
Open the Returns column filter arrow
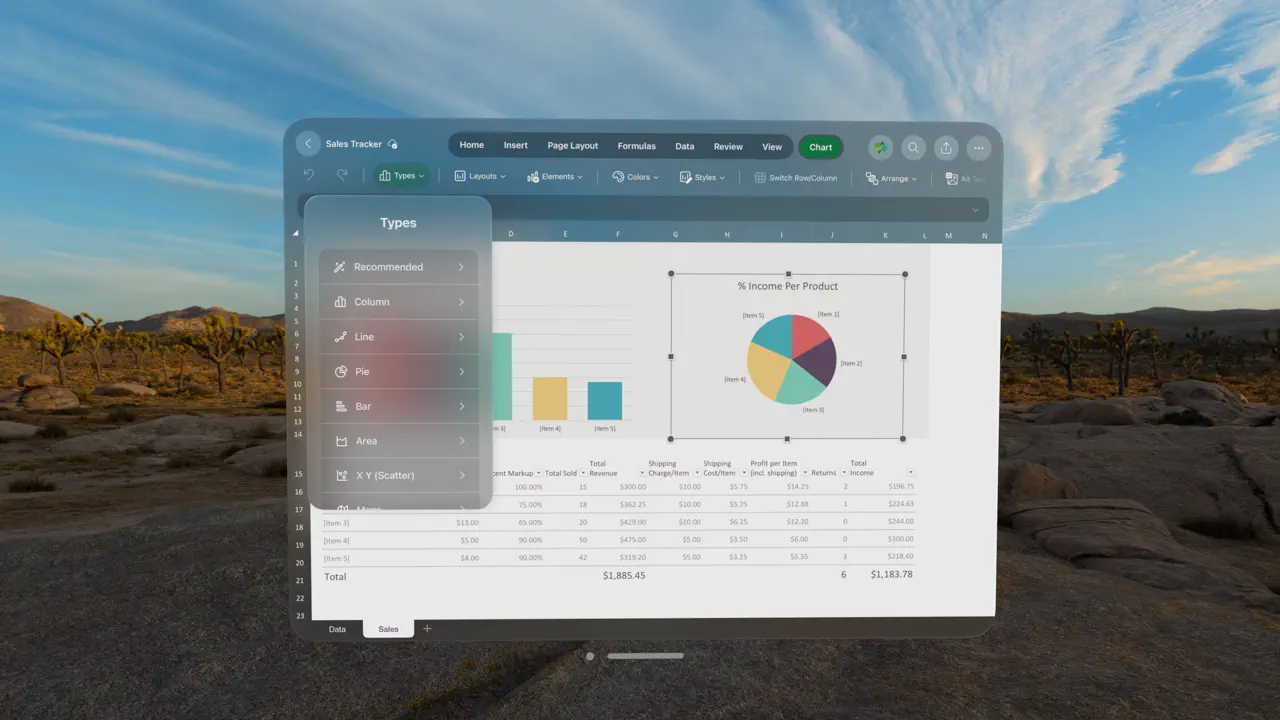click(x=844, y=473)
